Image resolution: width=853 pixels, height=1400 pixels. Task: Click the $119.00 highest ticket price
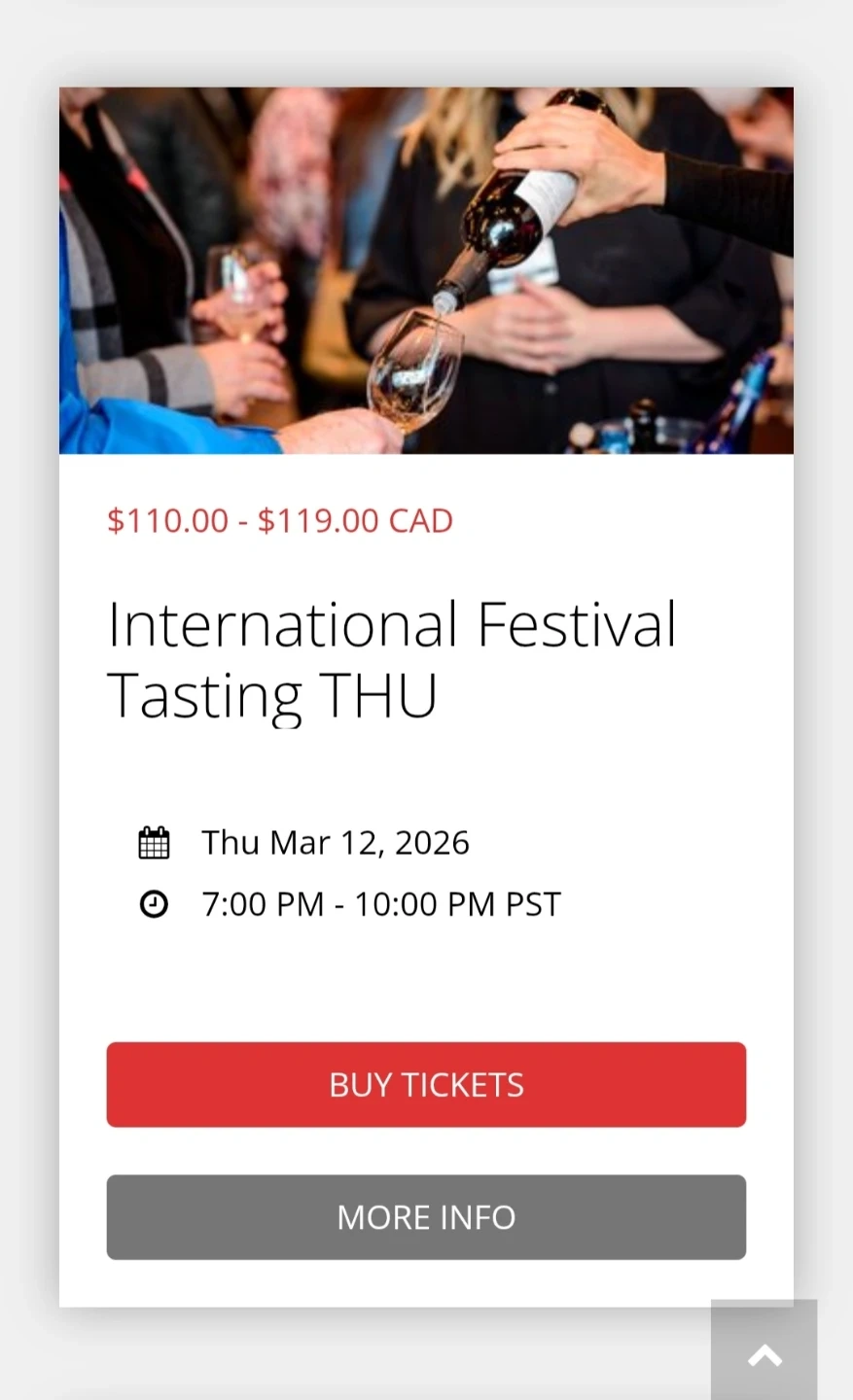(x=318, y=521)
